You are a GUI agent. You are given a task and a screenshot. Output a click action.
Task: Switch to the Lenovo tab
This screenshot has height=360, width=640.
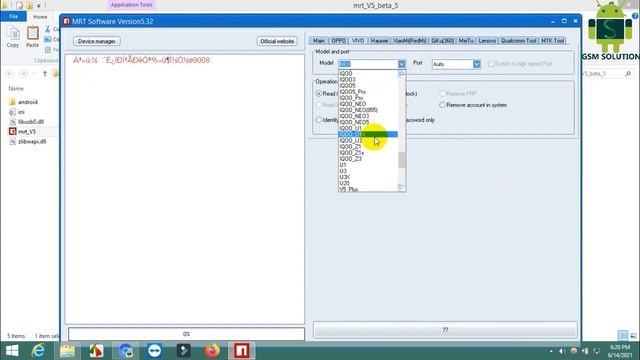tap(487, 41)
